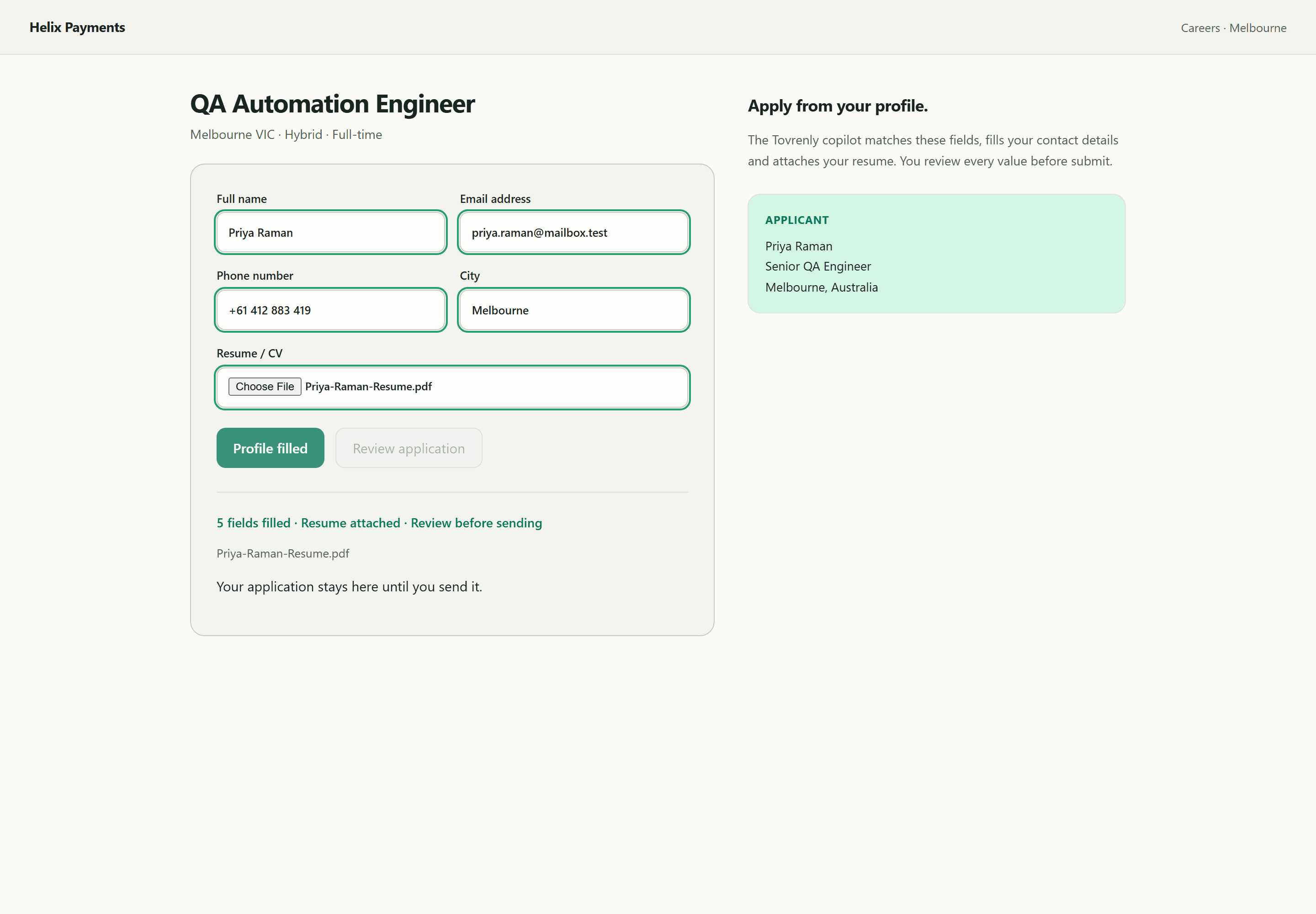
Task: Click Melbourne, Australia in applicant card
Action: click(821, 287)
